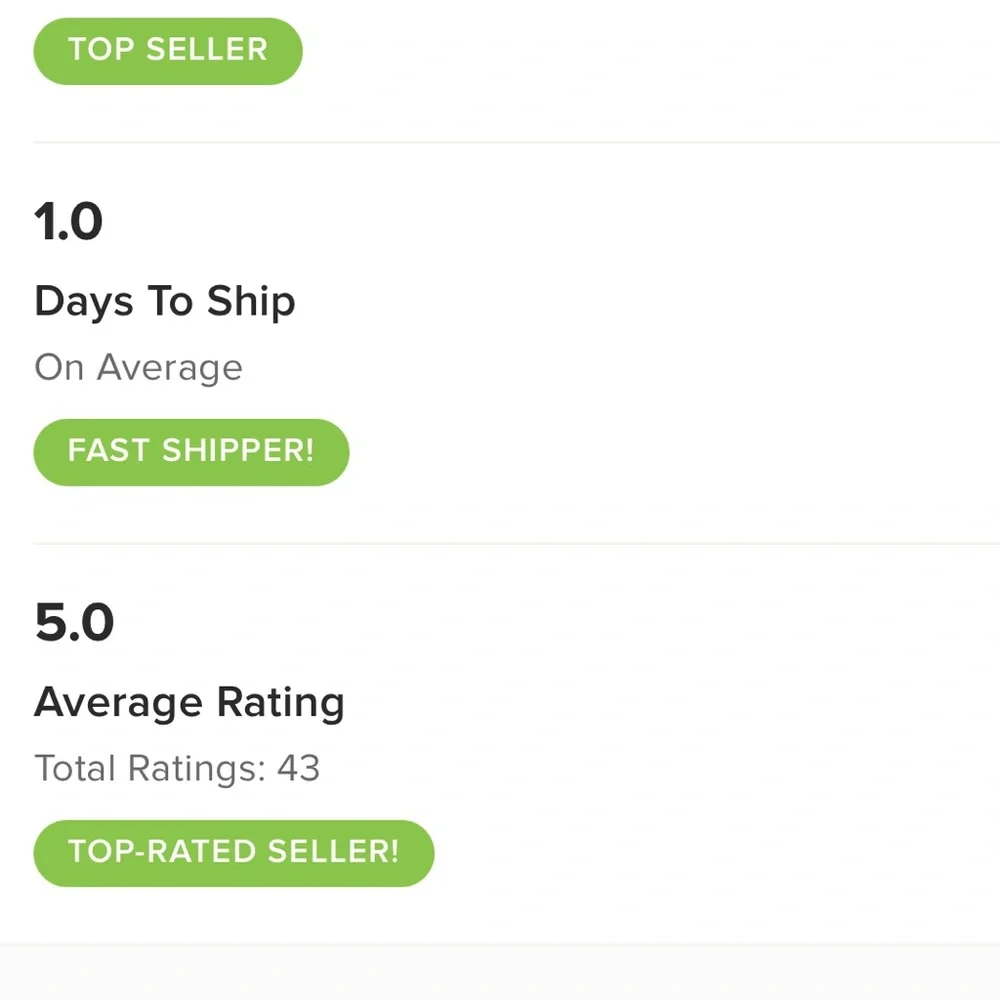The image size is (1000, 1000).
Task: Open the Total Ratings: 43 text
Action: [177, 768]
